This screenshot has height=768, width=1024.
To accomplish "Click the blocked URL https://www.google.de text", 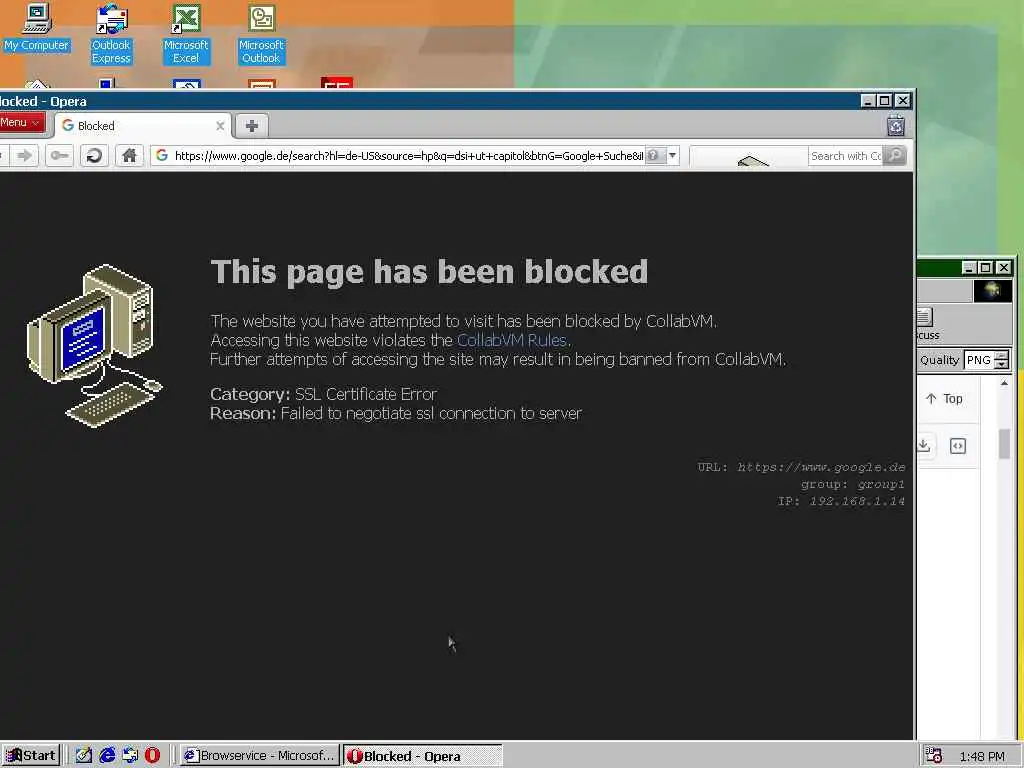I will click(x=821, y=467).
